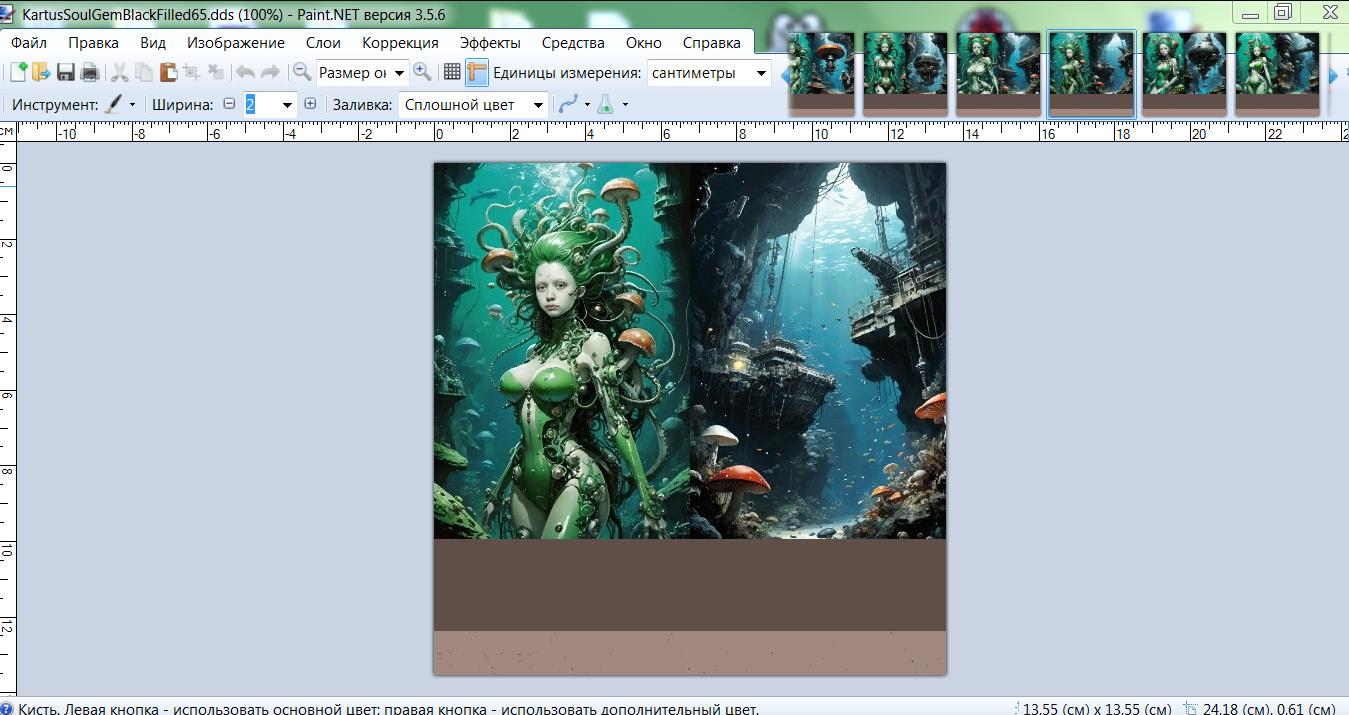
Task: Click the New image icon
Action: 18,72
